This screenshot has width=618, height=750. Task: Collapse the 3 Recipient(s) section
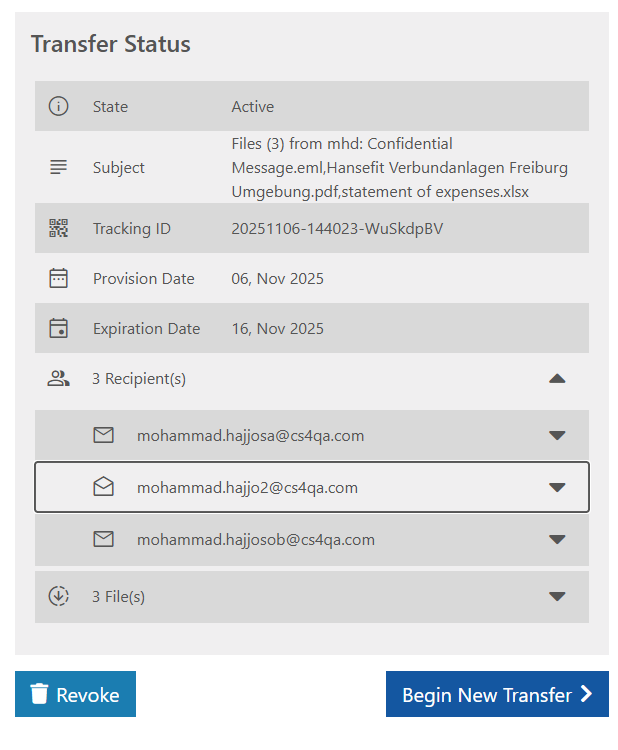[557, 379]
